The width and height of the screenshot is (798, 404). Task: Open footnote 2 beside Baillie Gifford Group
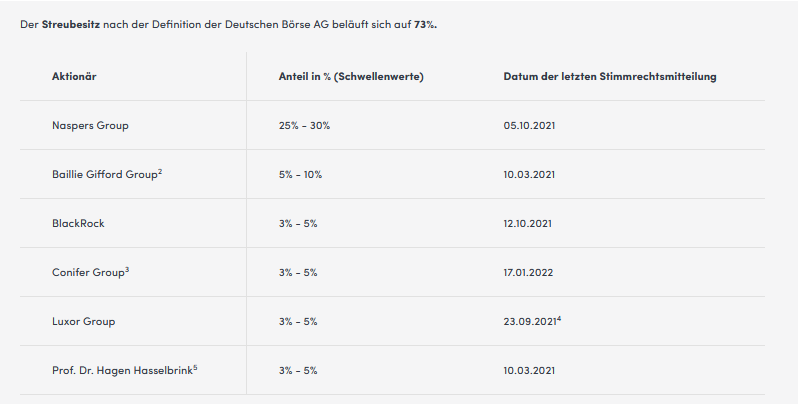click(x=160, y=172)
